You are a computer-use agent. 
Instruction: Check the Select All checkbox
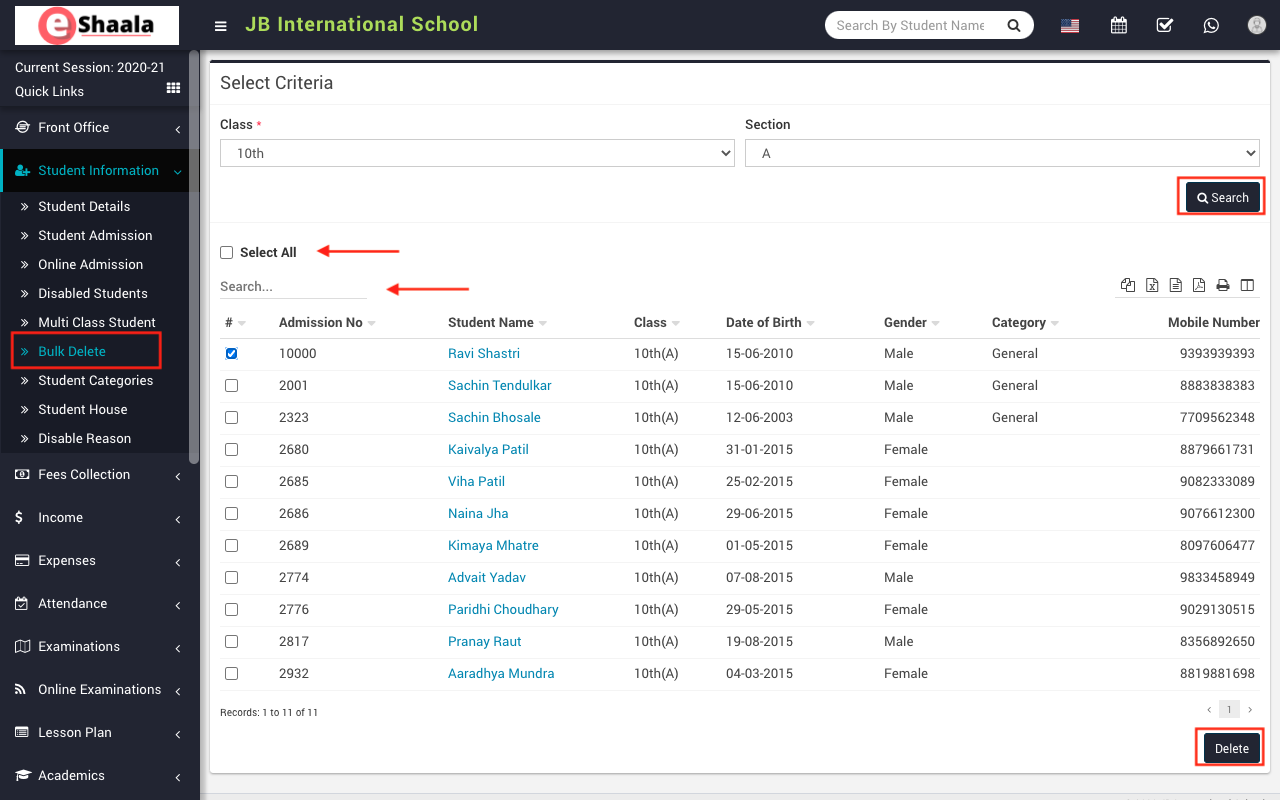(x=227, y=253)
